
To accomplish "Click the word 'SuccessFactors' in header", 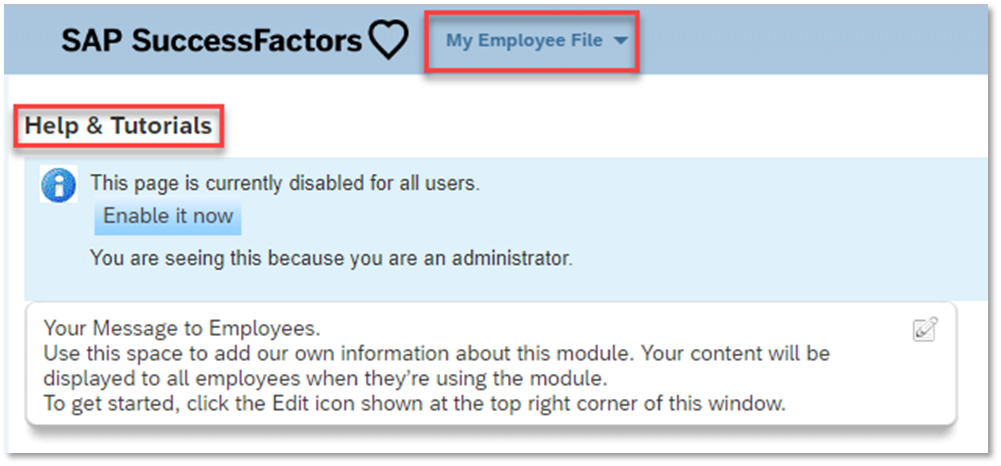I will (x=247, y=41).
